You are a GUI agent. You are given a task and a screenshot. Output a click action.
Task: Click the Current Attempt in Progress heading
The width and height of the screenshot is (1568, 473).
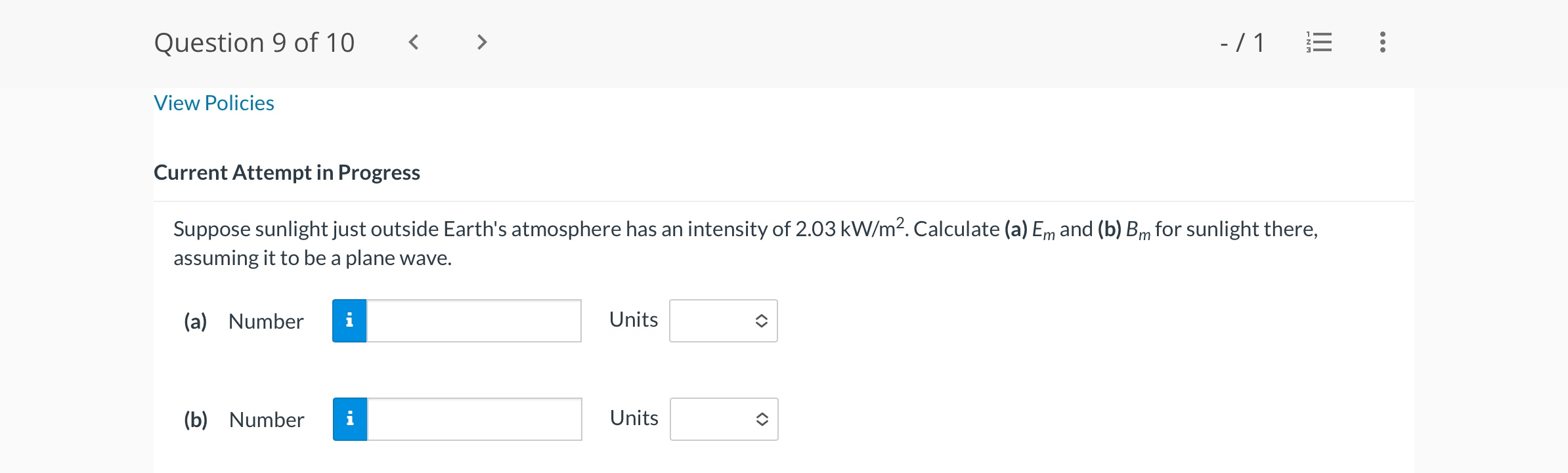(287, 172)
